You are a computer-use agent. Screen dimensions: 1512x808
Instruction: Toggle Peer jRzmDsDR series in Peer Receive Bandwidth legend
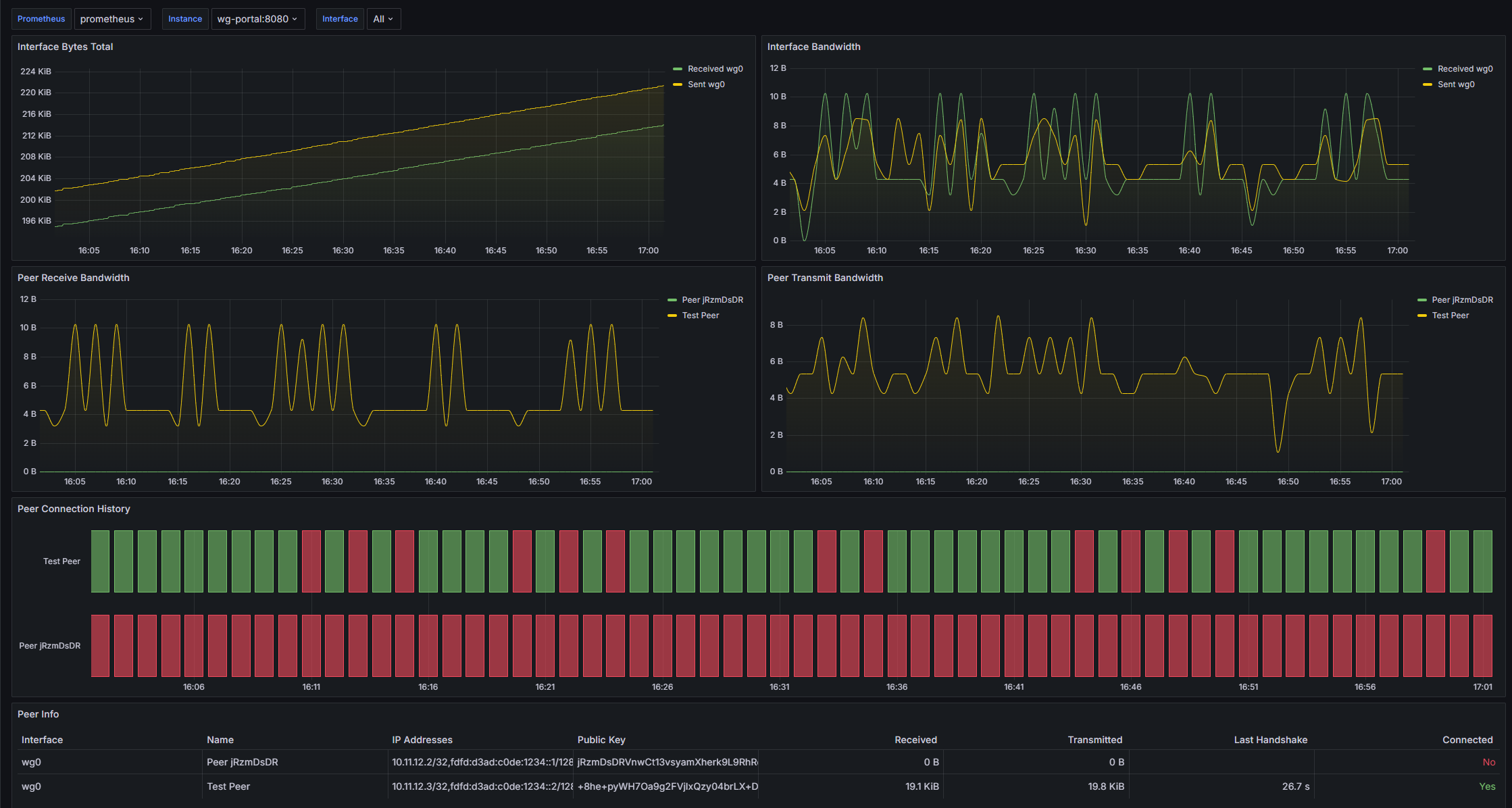coord(712,300)
